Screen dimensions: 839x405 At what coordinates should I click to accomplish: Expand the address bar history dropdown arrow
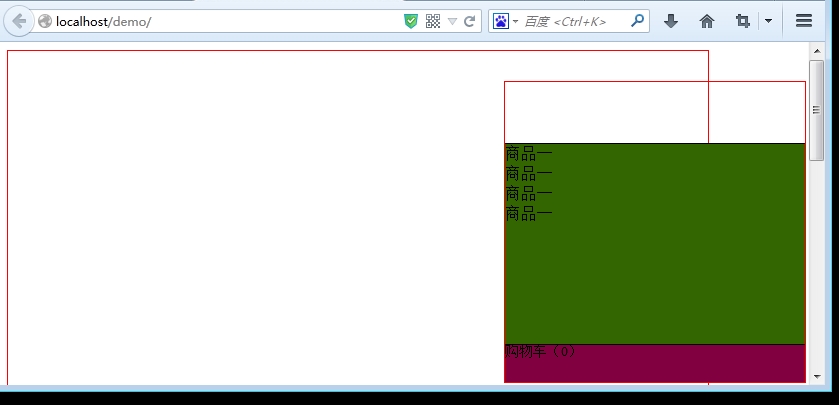452,21
